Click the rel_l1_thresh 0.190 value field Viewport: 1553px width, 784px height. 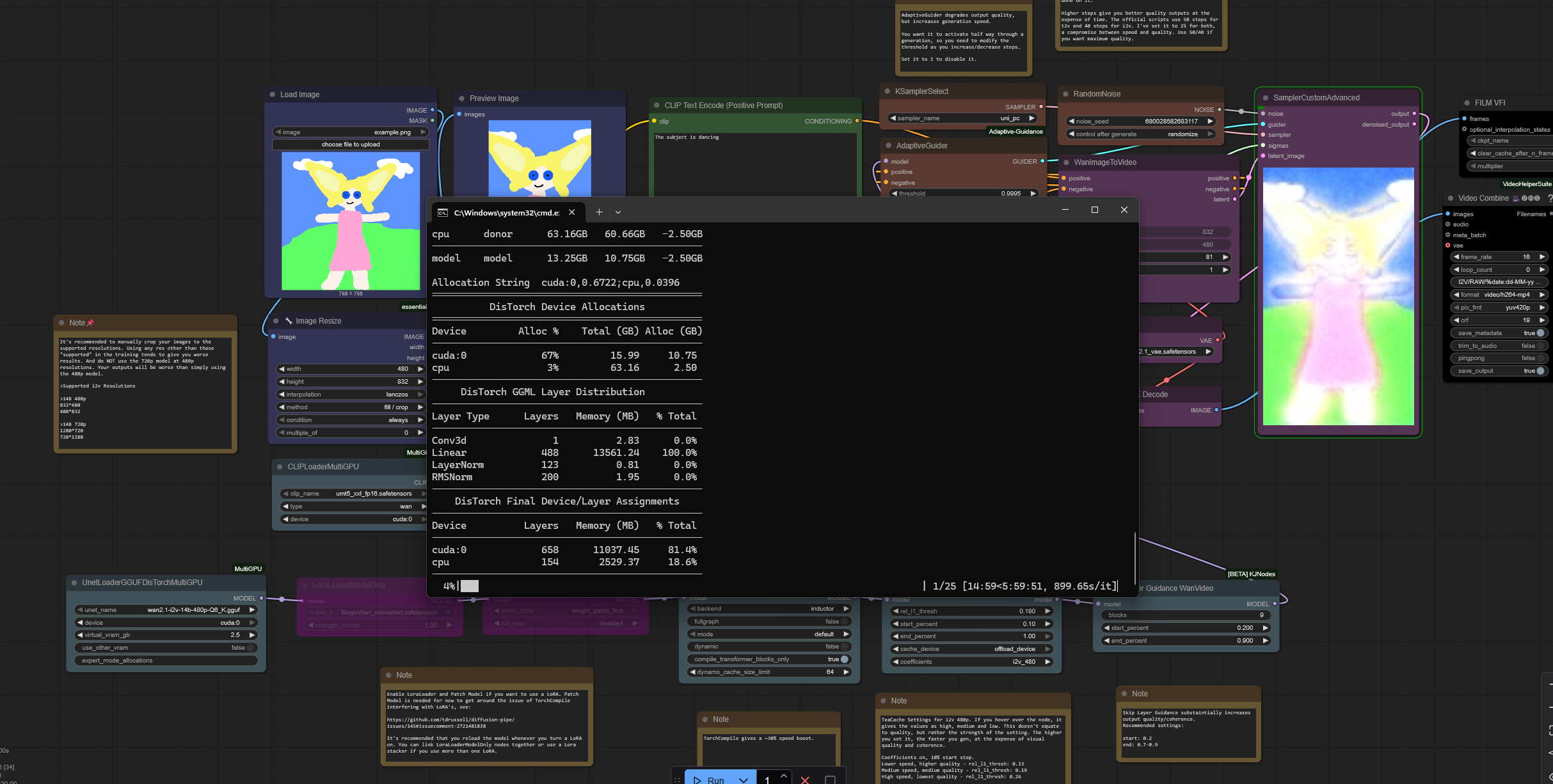pos(972,611)
